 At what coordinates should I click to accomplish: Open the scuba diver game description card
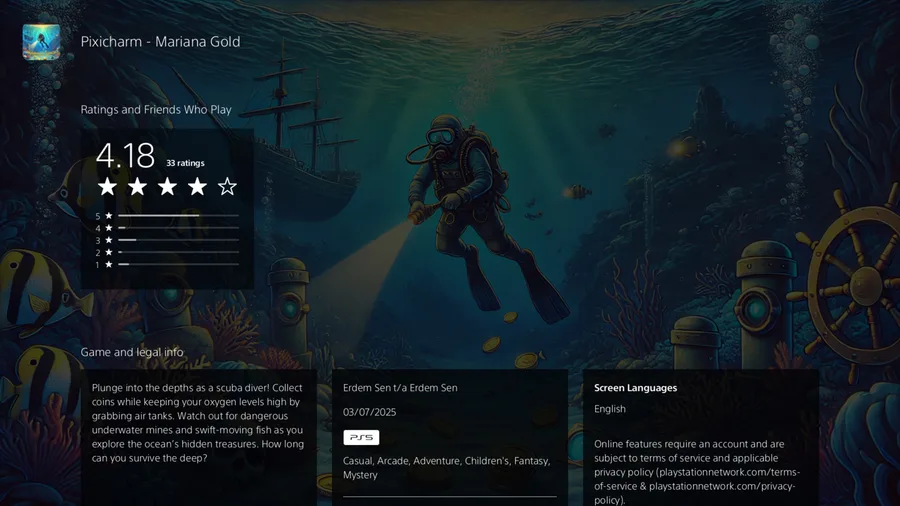click(x=198, y=438)
